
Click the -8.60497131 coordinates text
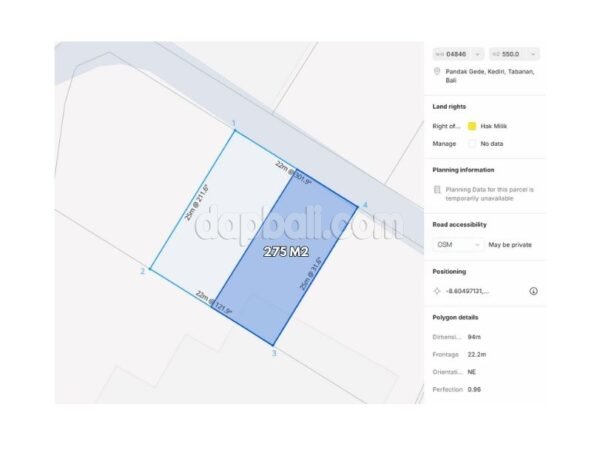point(467,291)
